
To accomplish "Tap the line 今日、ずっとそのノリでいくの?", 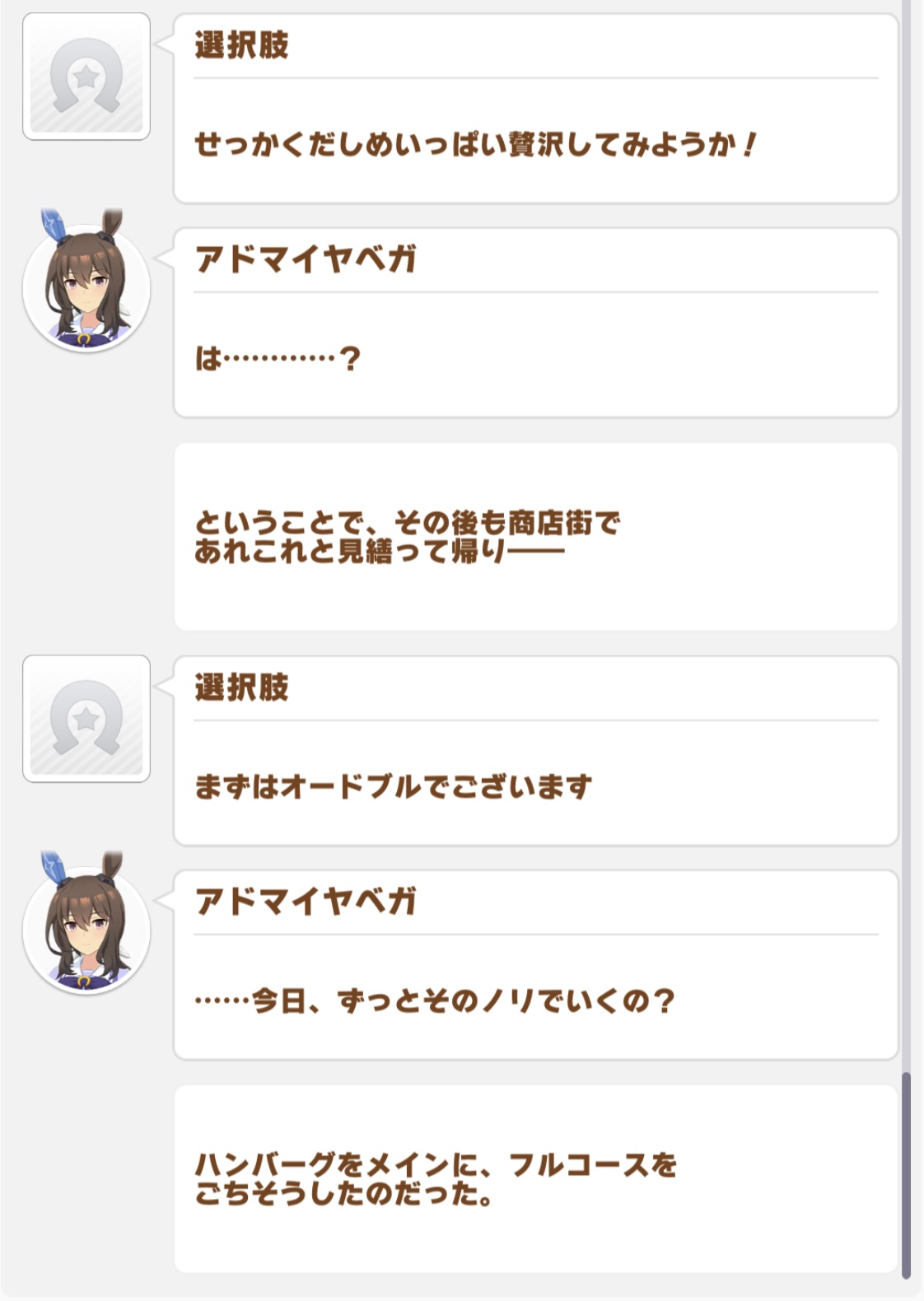I will point(435,1001).
